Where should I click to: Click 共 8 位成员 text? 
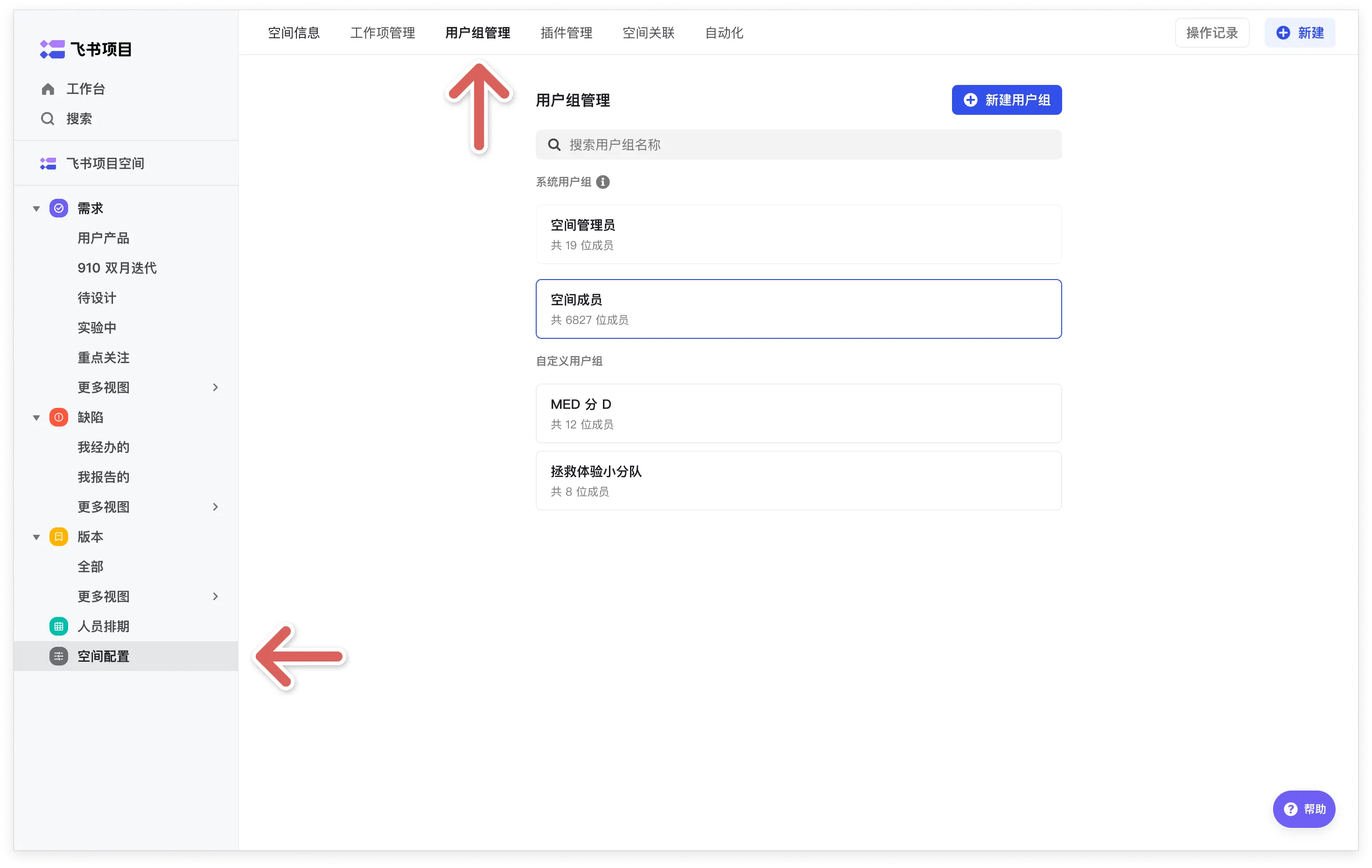[x=580, y=491]
